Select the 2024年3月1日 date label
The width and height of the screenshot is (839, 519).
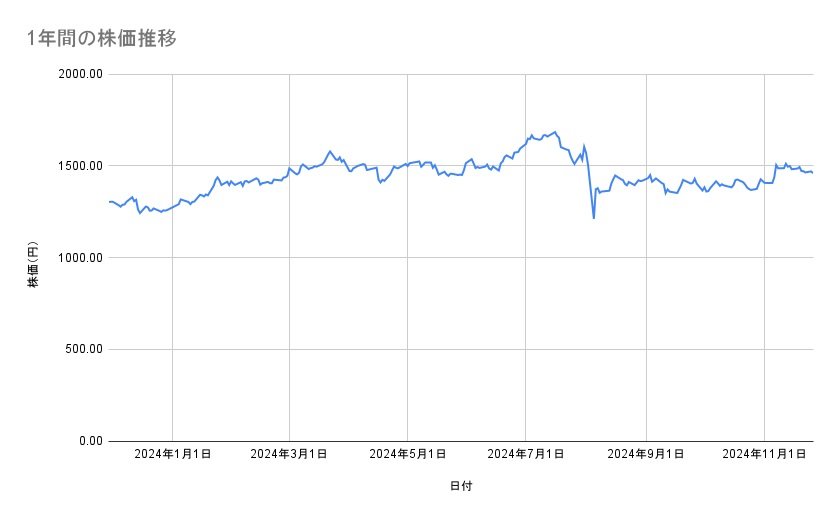pyautogui.click(x=290, y=454)
